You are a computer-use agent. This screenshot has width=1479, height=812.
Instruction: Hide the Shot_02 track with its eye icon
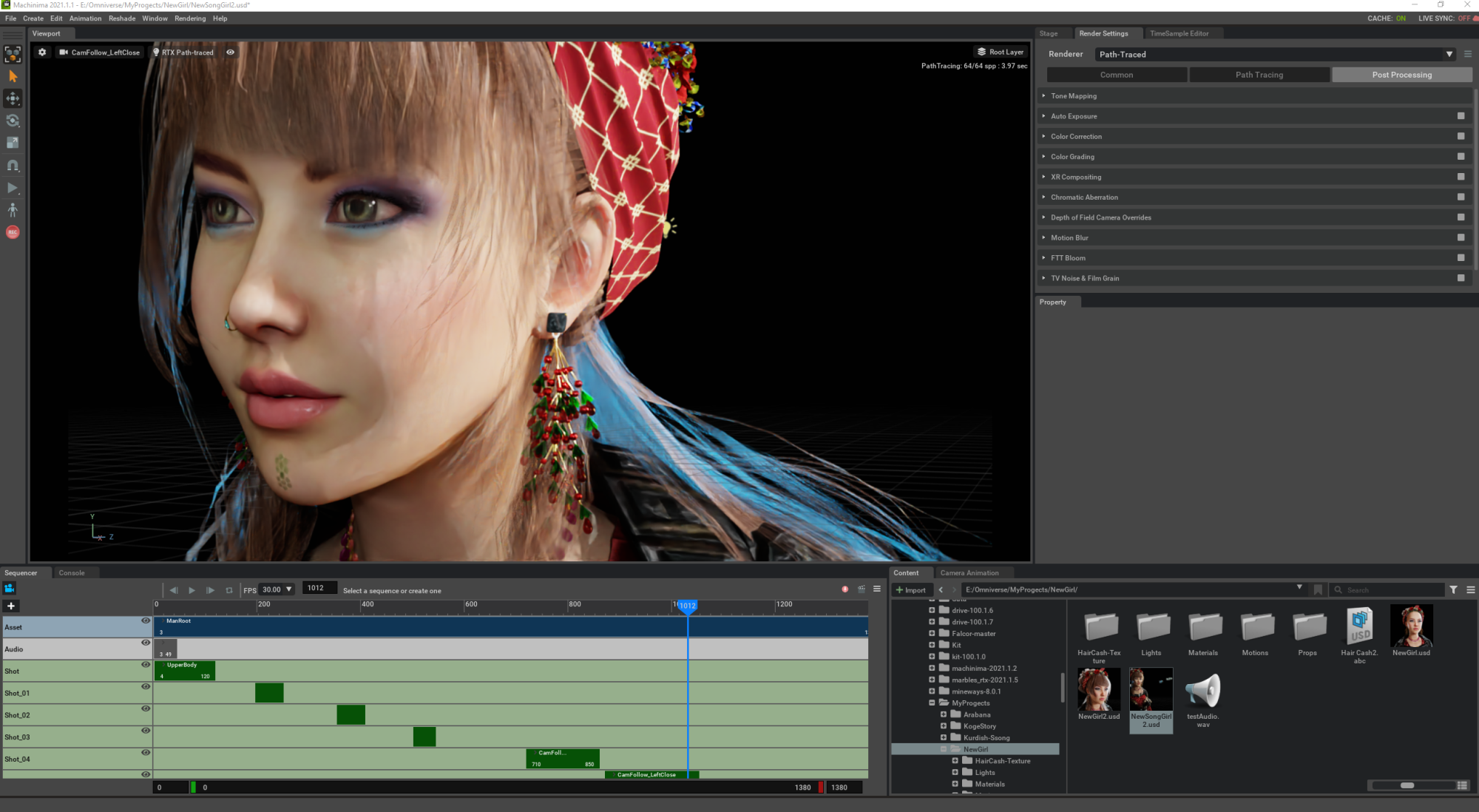coord(146,708)
